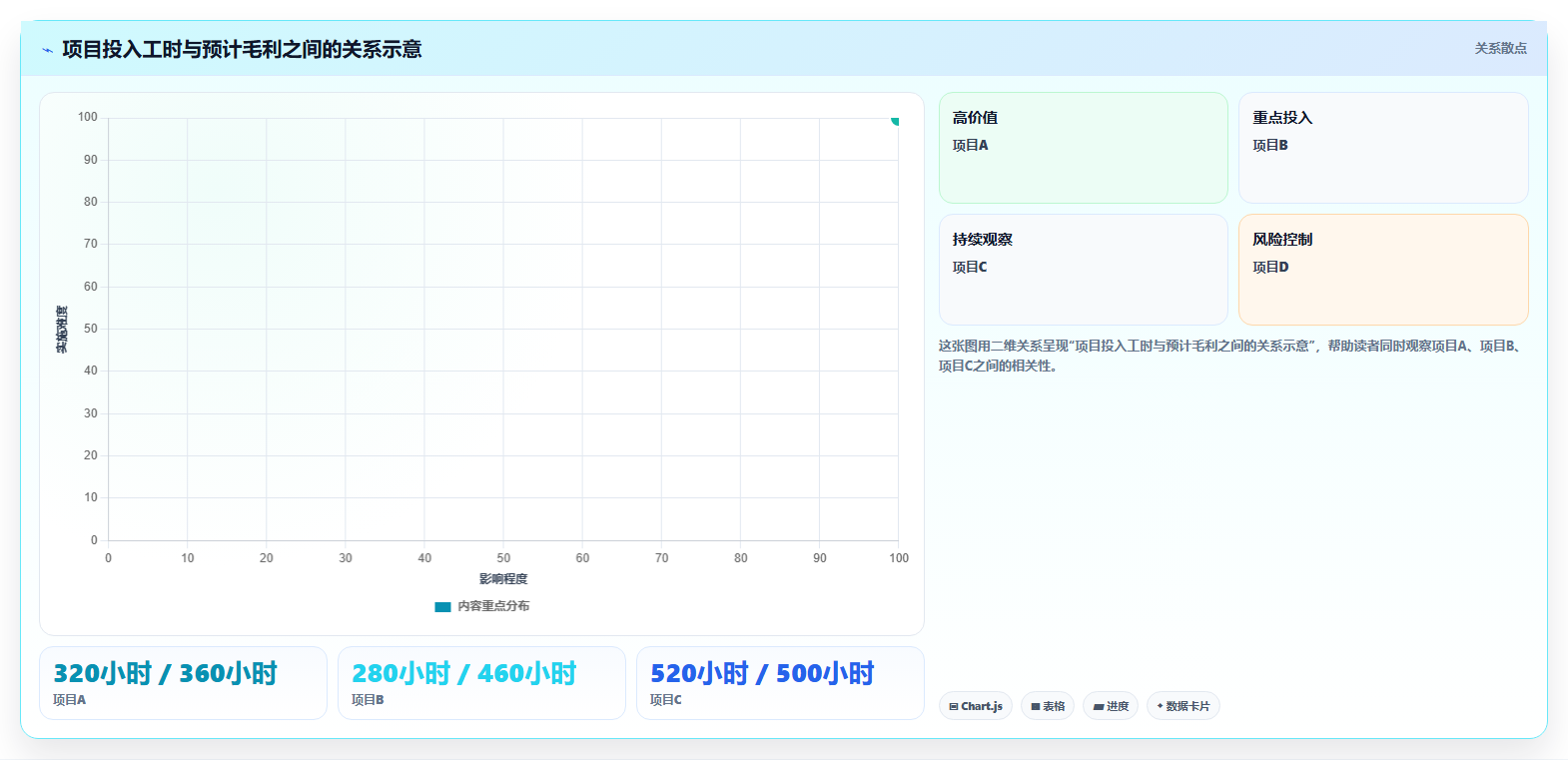Open the 风险控制 项目D card
Viewport: 1568px width, 760px height.
coord(1383,270)
